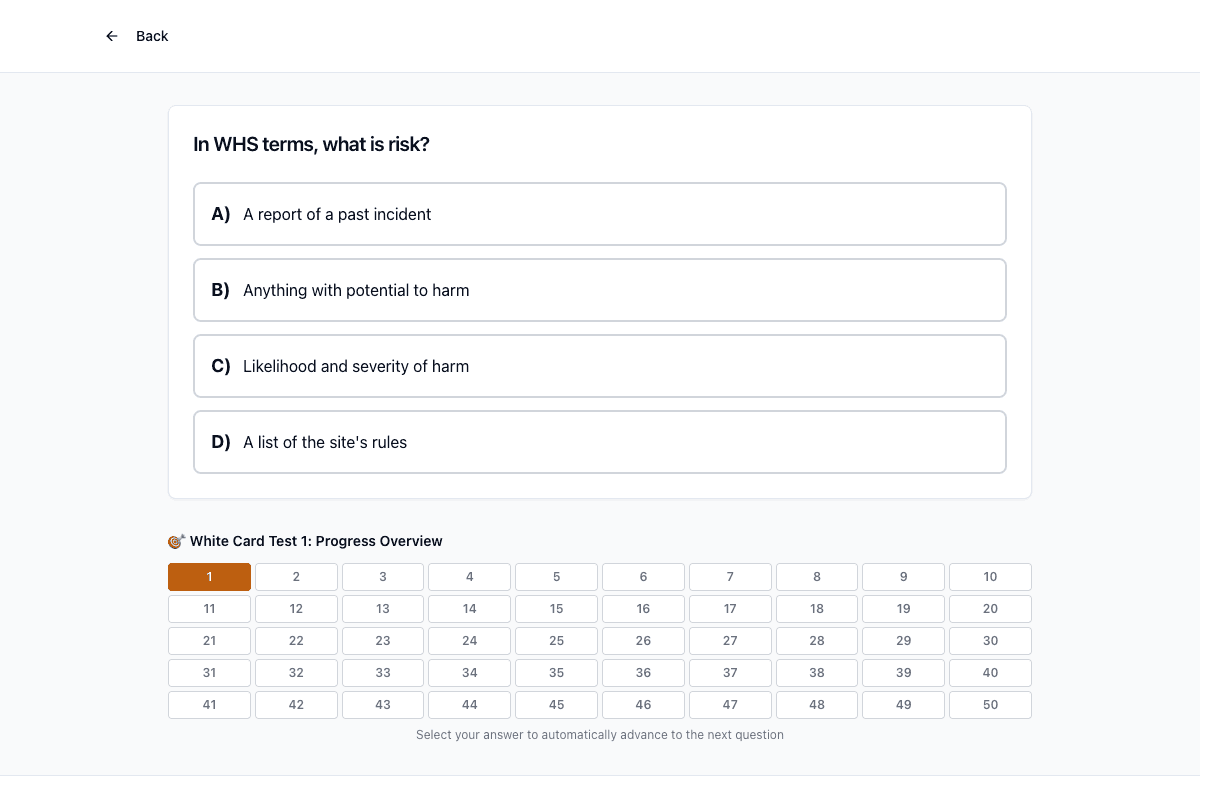Choose answer B, anything with potential to harm
This screenshot has width=1215, height=790.
pos(600,290)
